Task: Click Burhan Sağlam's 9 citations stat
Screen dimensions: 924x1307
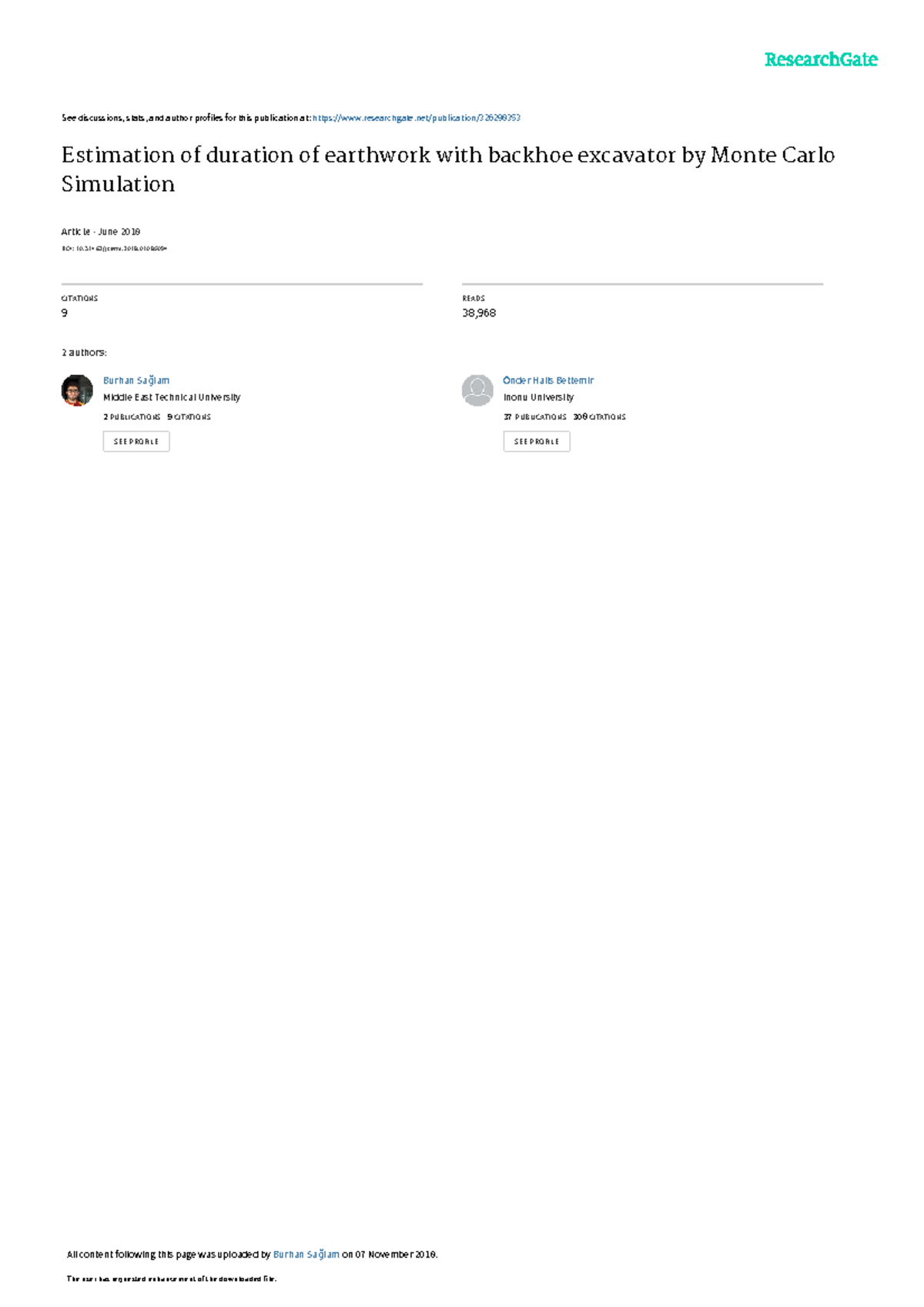Action: 189,417
